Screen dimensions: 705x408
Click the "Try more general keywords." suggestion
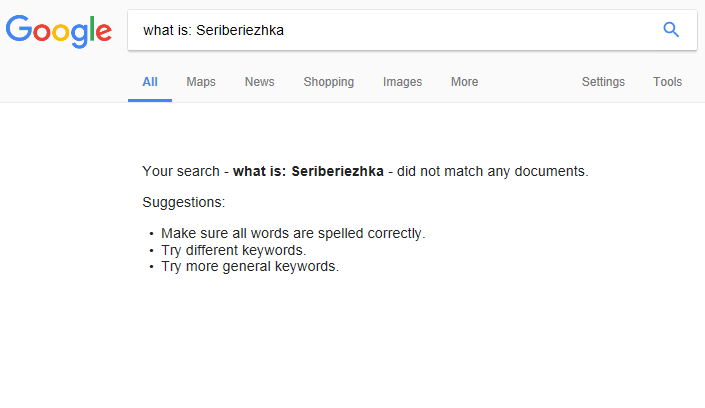[x=250, y=267]
